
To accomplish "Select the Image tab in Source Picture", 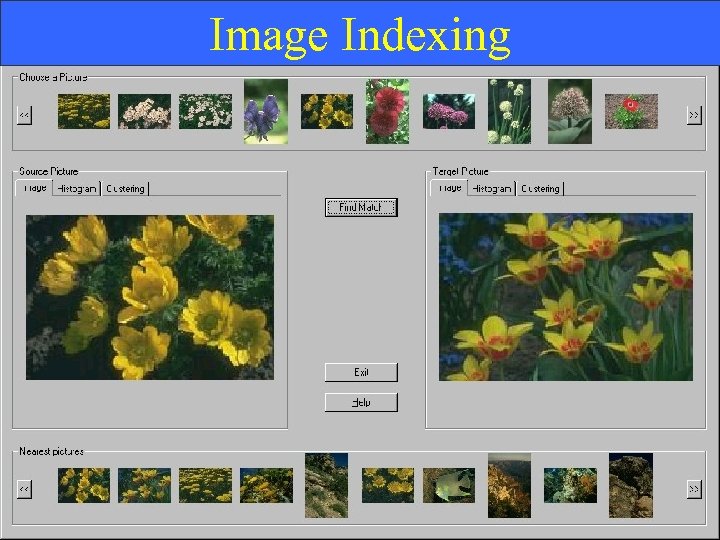I will pyautogui.click(x=34, y=188).
